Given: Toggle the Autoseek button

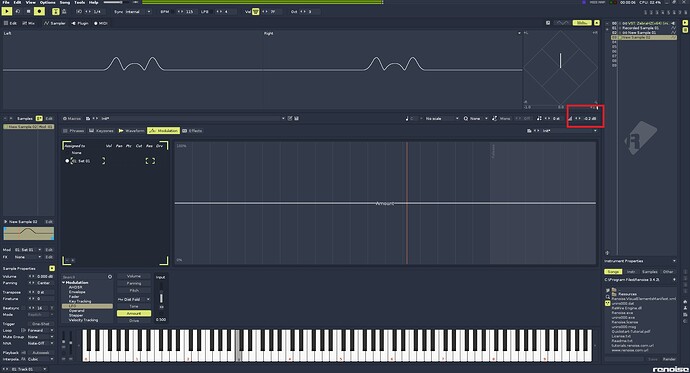Looking at the screenshot, I should click(41, 353).
